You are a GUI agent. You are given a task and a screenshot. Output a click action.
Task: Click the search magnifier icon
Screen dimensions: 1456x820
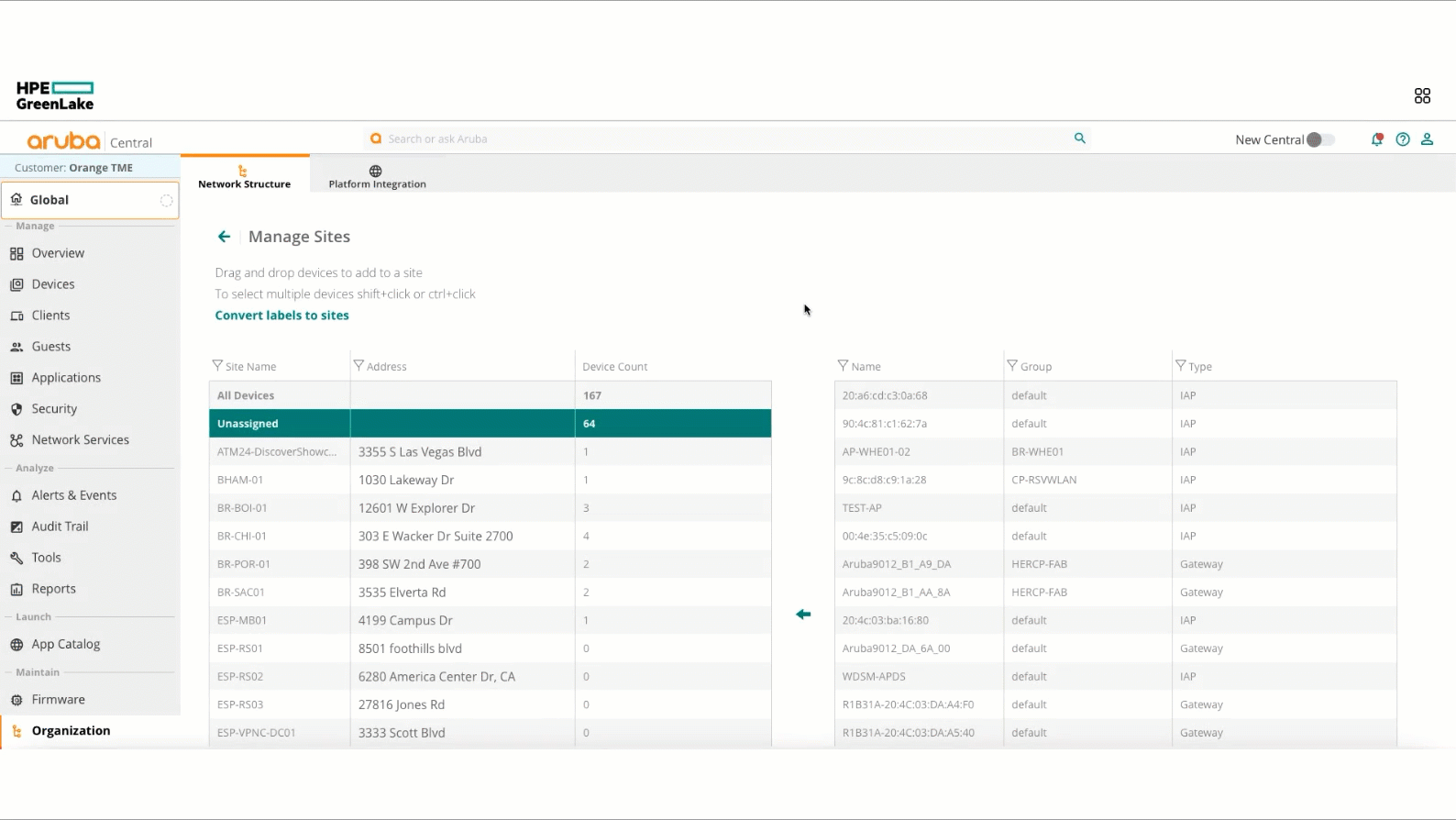coord(1080,139)
